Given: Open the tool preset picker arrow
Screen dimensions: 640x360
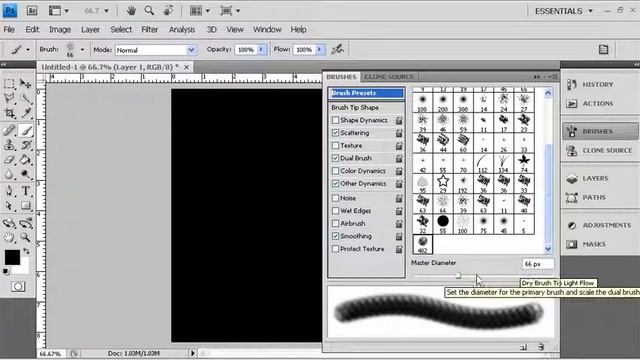Looking at the screenshot, I should 28,50.
